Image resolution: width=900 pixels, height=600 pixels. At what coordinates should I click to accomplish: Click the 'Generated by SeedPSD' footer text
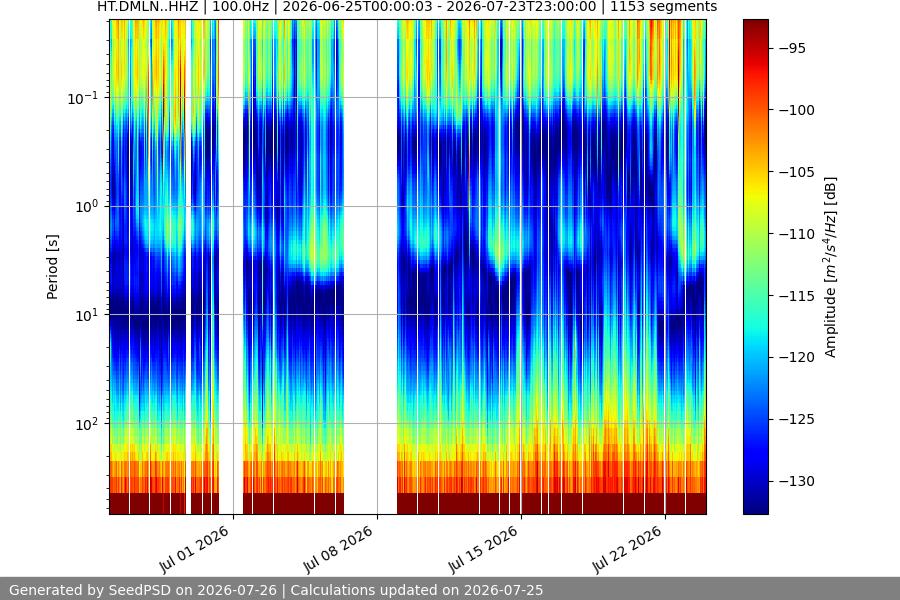[276, 590]
